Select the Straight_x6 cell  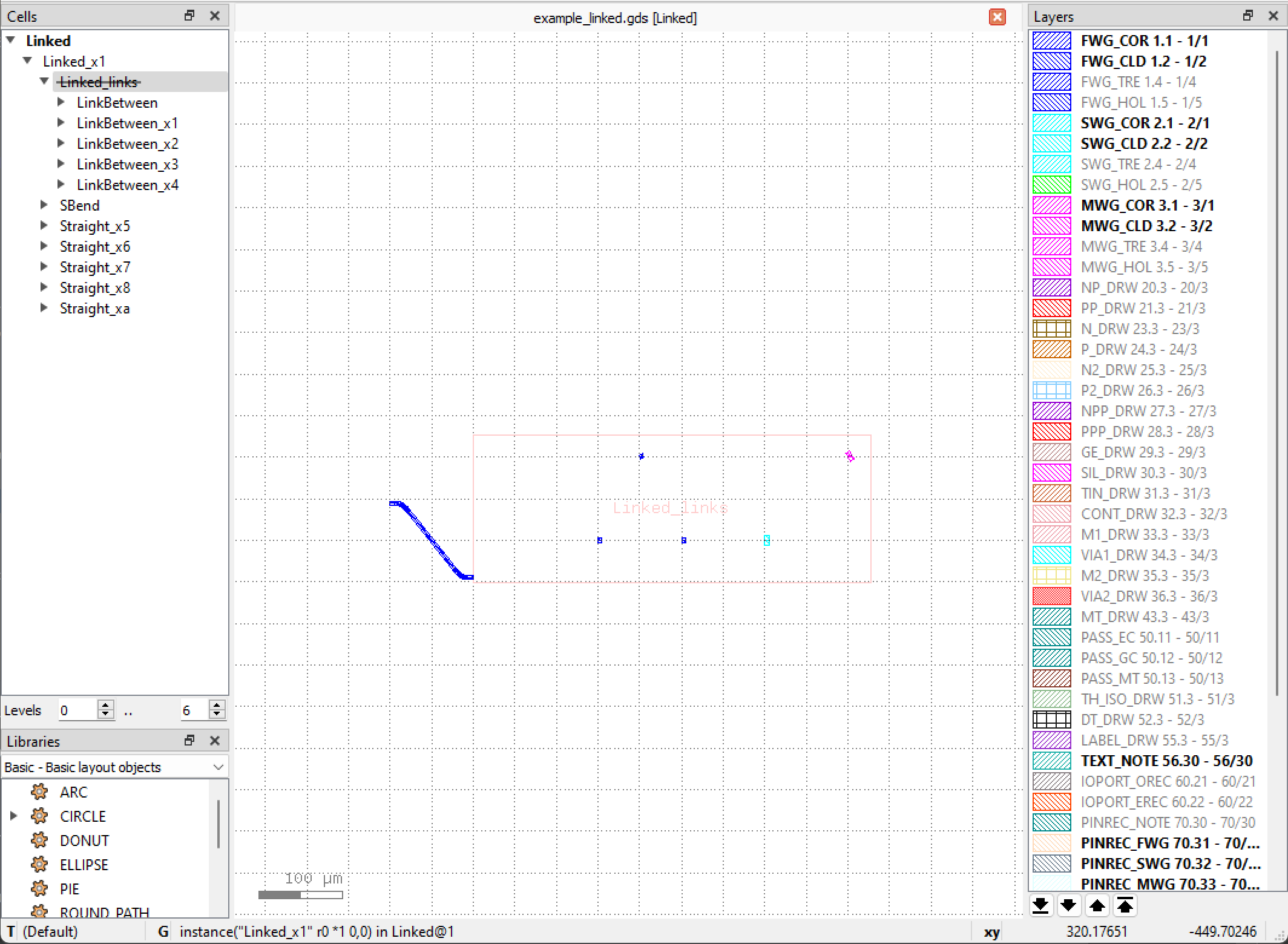pyautogui.click(x=95, y=247)
